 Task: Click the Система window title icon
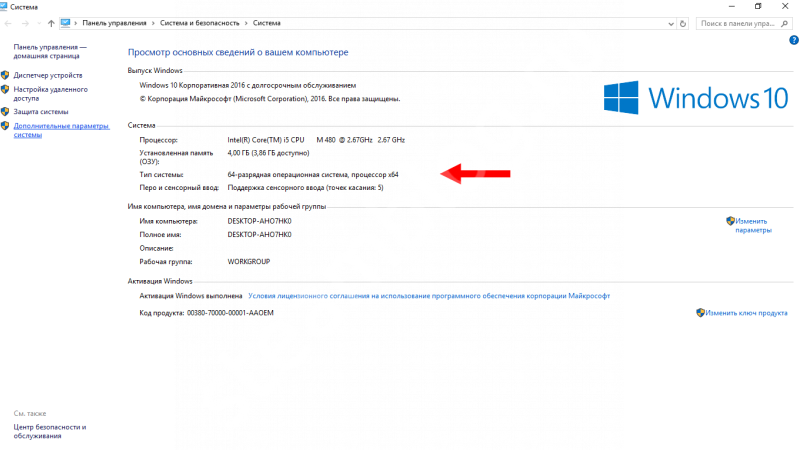click(4, 7)
